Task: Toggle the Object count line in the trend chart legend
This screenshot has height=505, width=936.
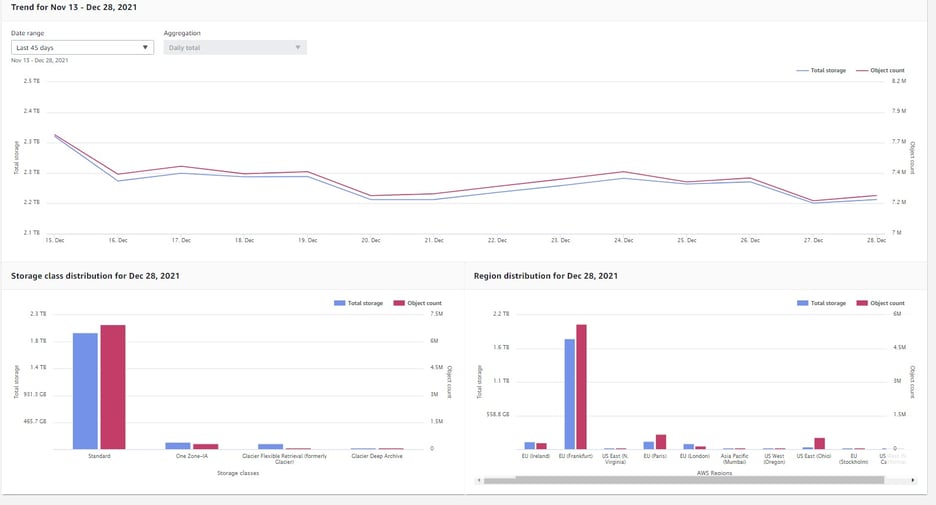Action: click(x=880, y=71)
